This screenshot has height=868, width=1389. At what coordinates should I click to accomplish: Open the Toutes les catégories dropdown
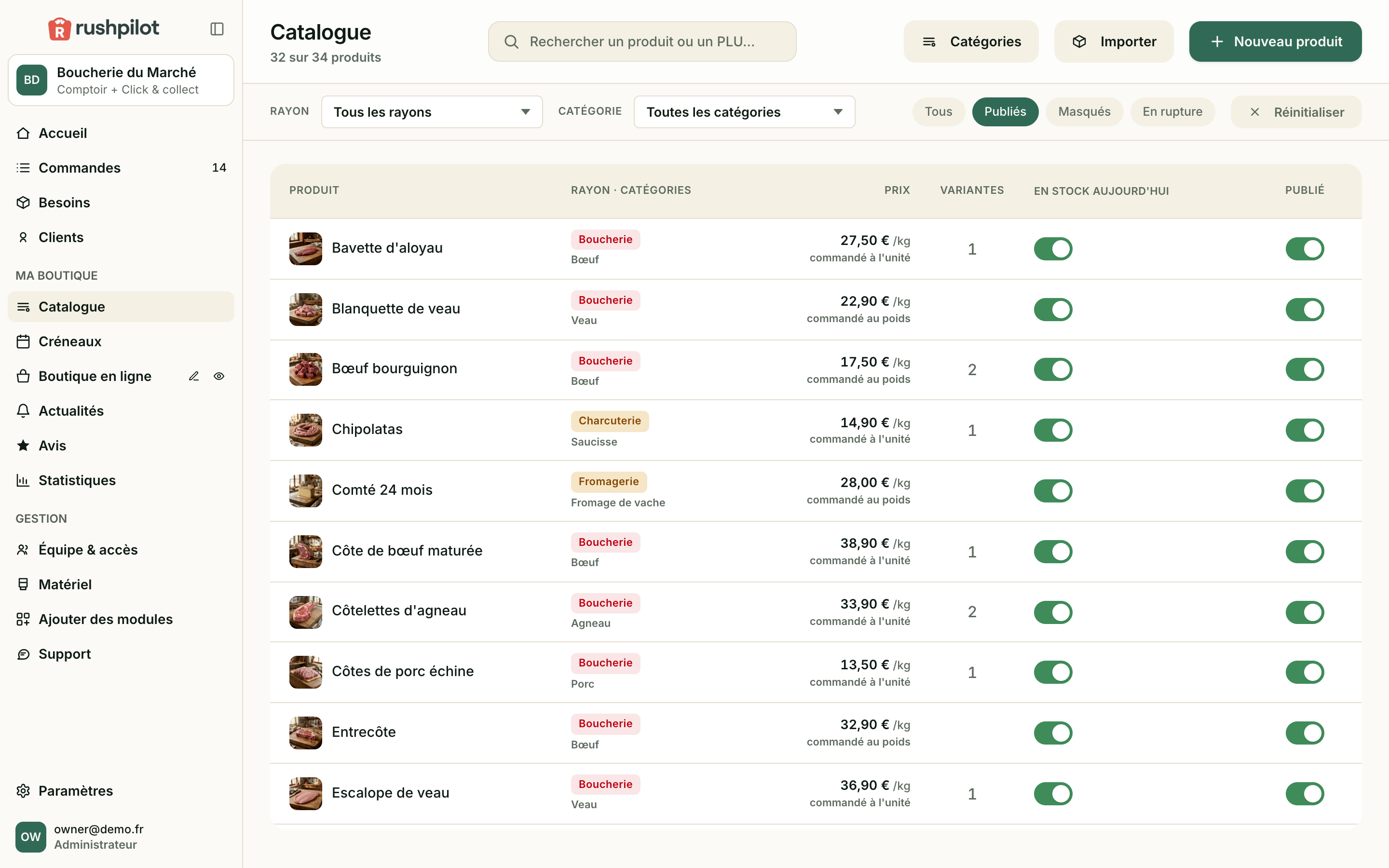click(744, 112)
